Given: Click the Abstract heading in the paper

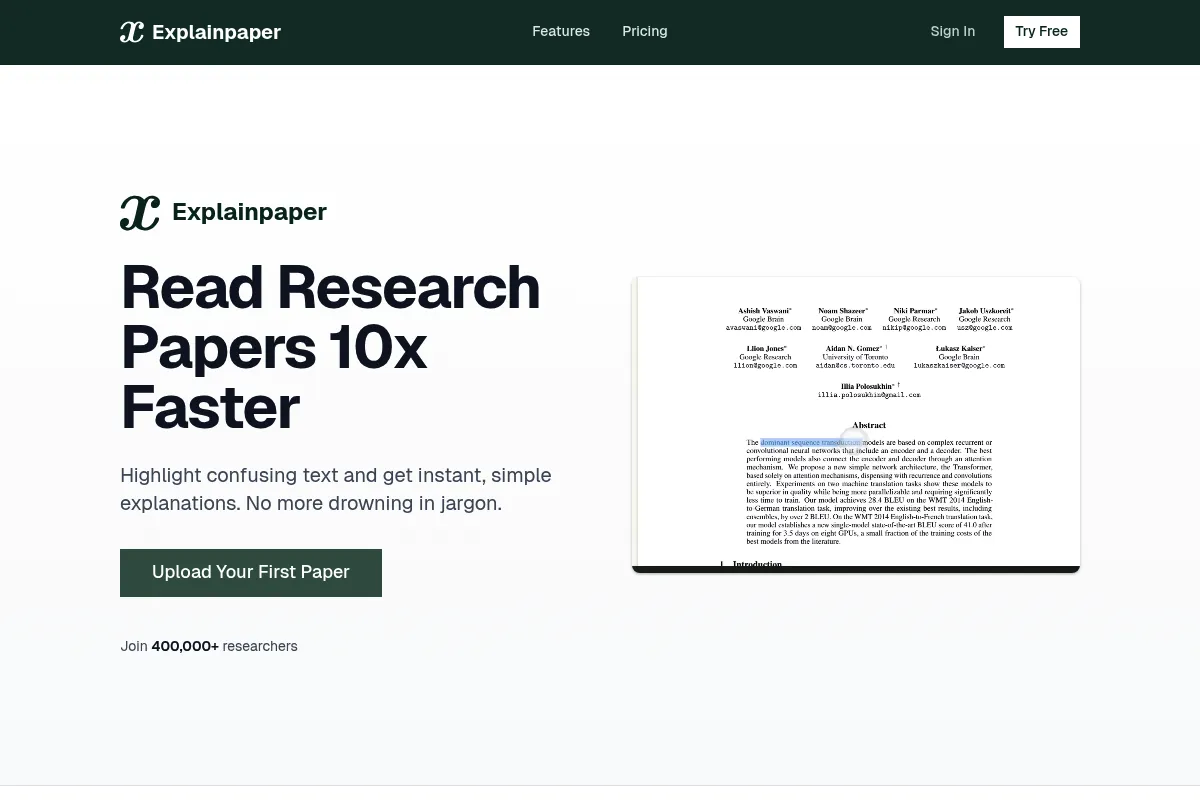Looking at the screenshot, I should pos(869,425).
